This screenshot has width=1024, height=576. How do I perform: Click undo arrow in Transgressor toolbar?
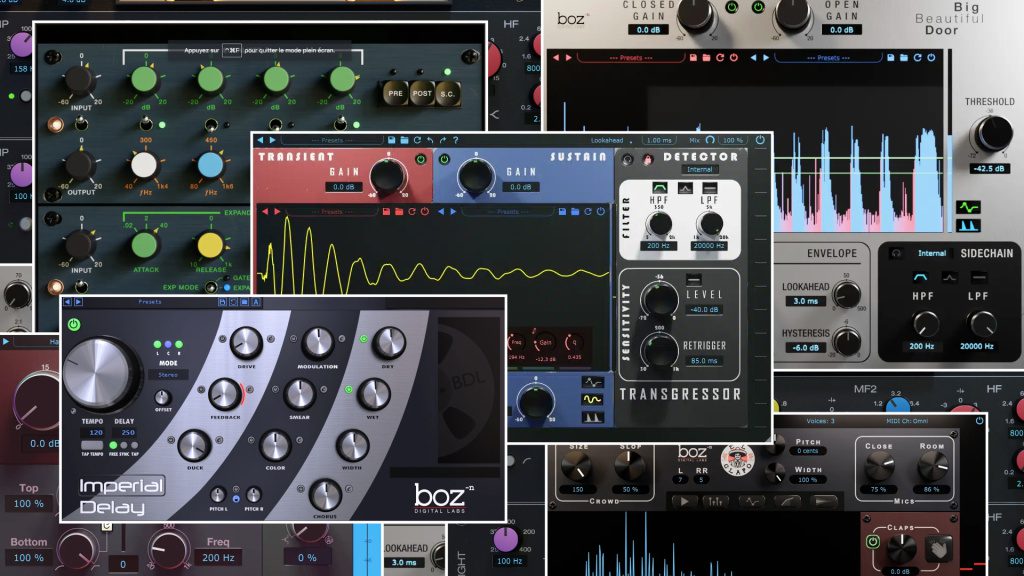430,140
